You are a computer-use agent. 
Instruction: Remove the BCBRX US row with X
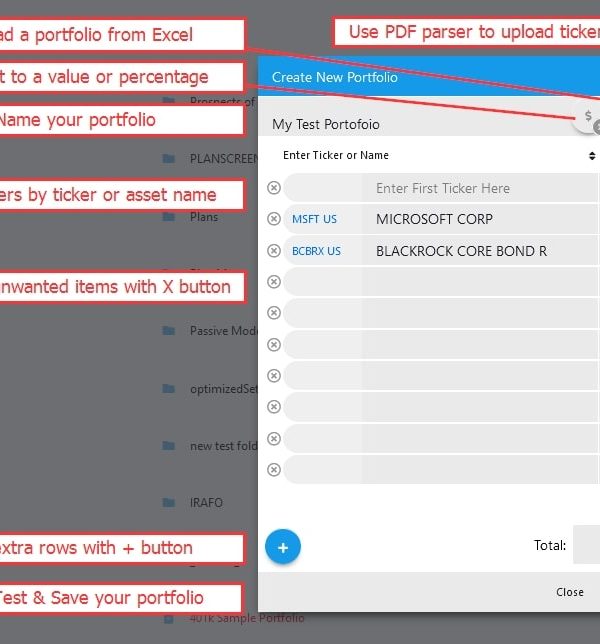[x=274, y=251]
